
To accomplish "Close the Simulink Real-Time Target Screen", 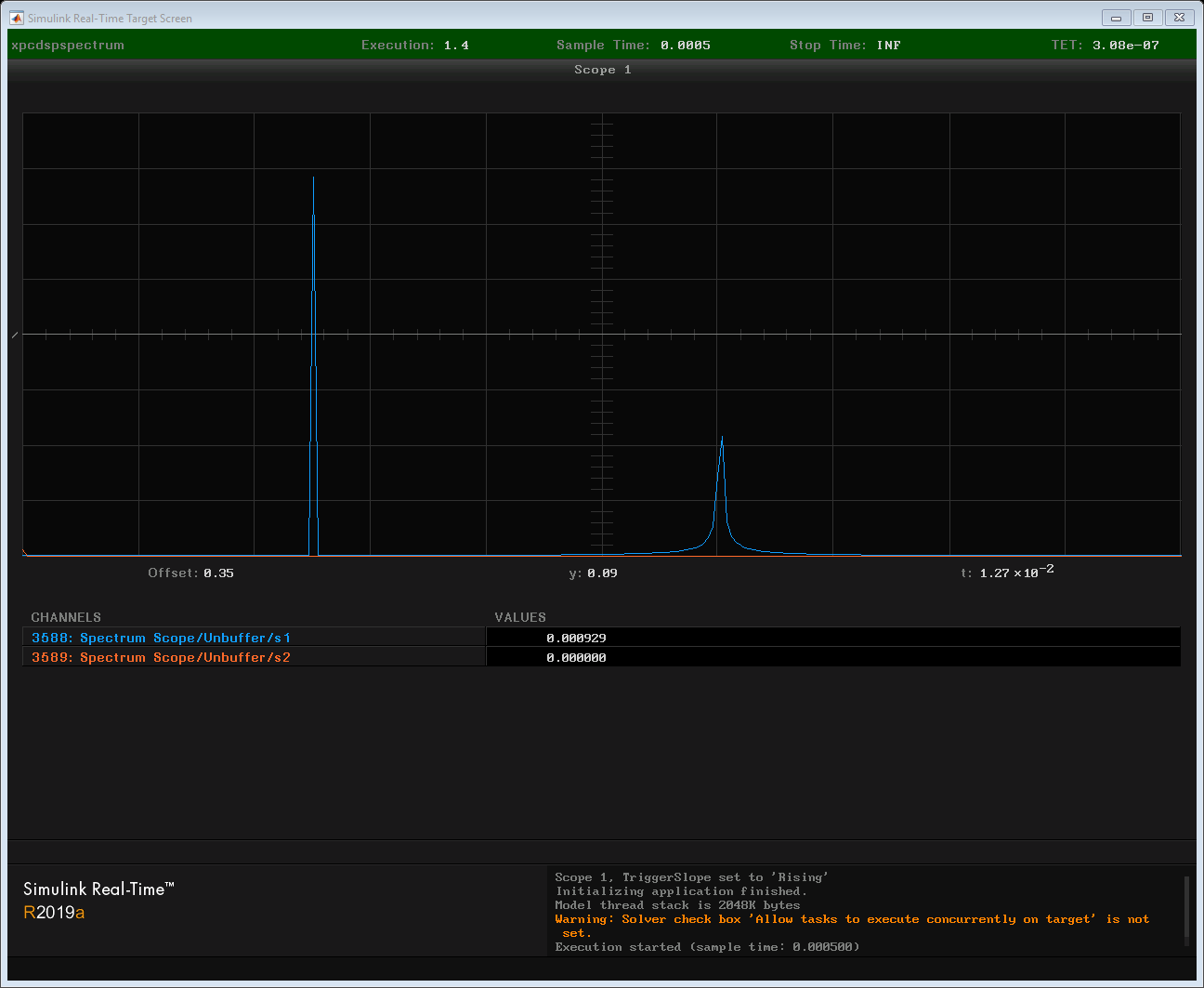I will pos(1179,18).
